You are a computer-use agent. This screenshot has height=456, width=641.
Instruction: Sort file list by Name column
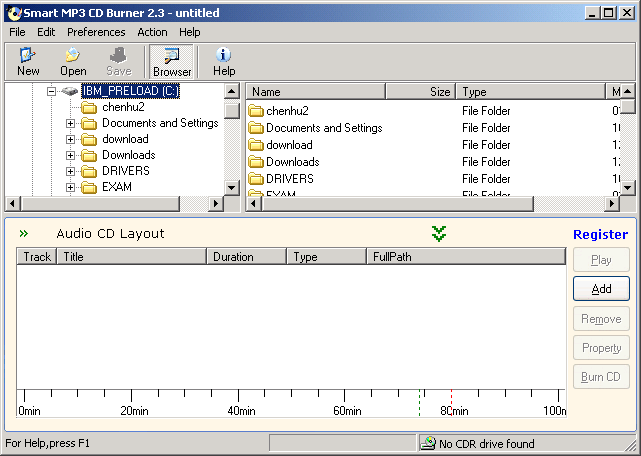[x=316, y=92]
